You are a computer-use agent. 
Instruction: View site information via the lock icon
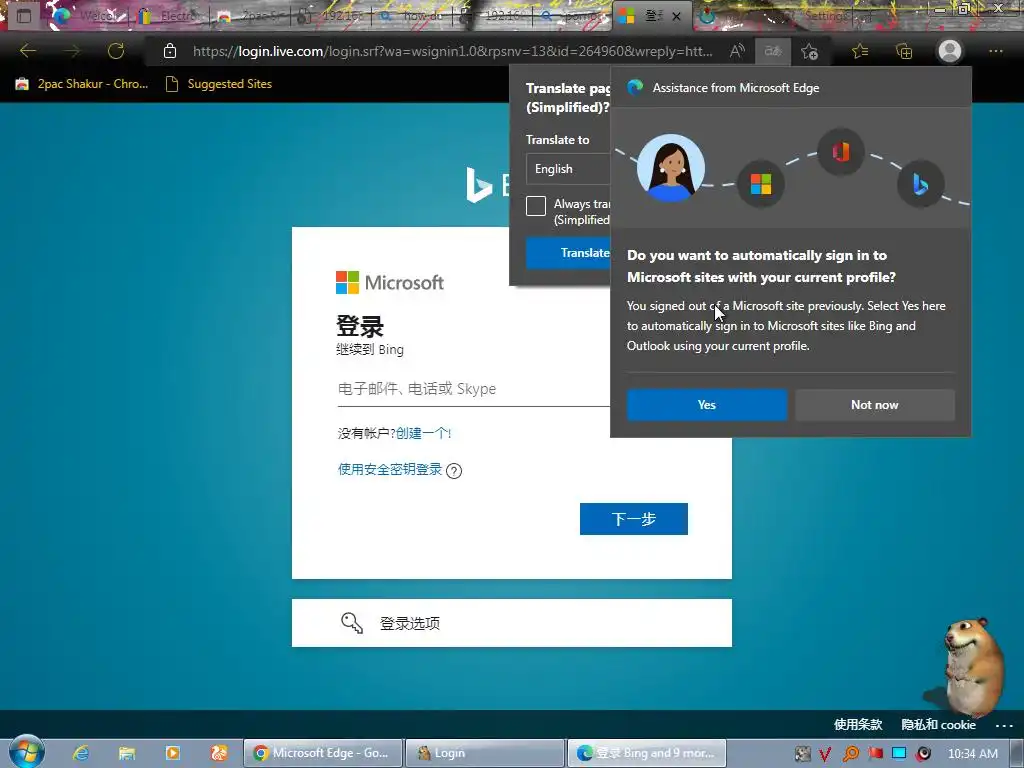(x=170, y=51)
